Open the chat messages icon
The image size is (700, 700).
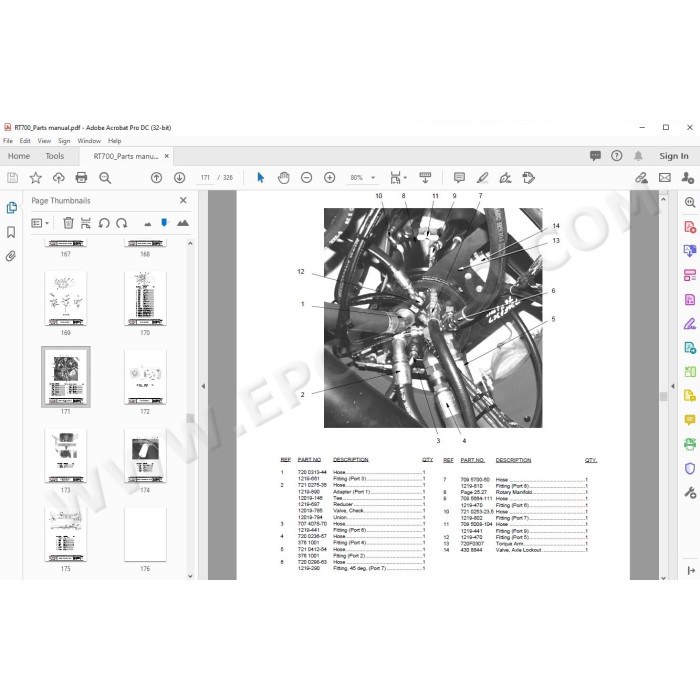[595, 156]
